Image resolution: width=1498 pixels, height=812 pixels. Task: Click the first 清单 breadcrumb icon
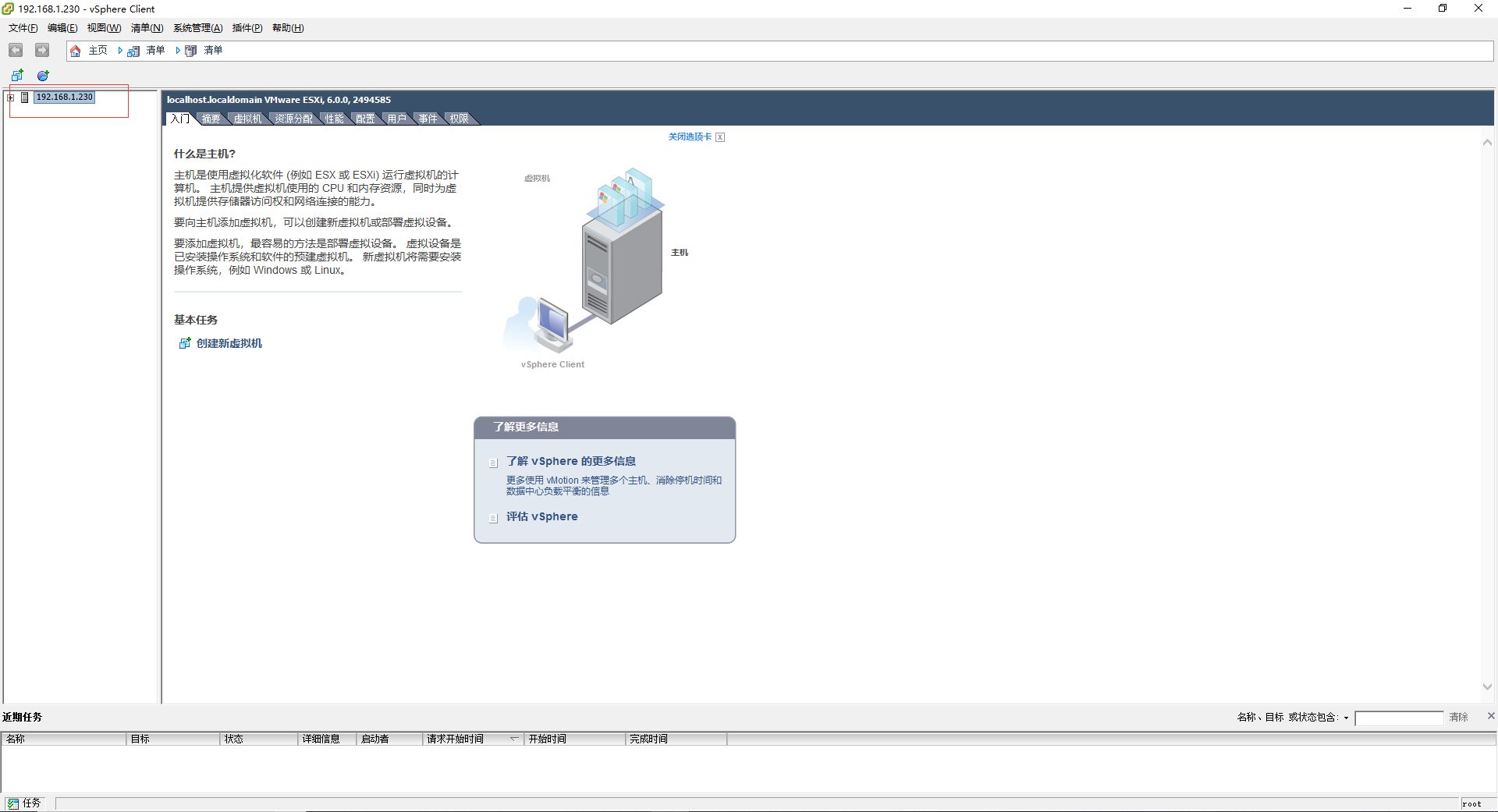[133, 51]
